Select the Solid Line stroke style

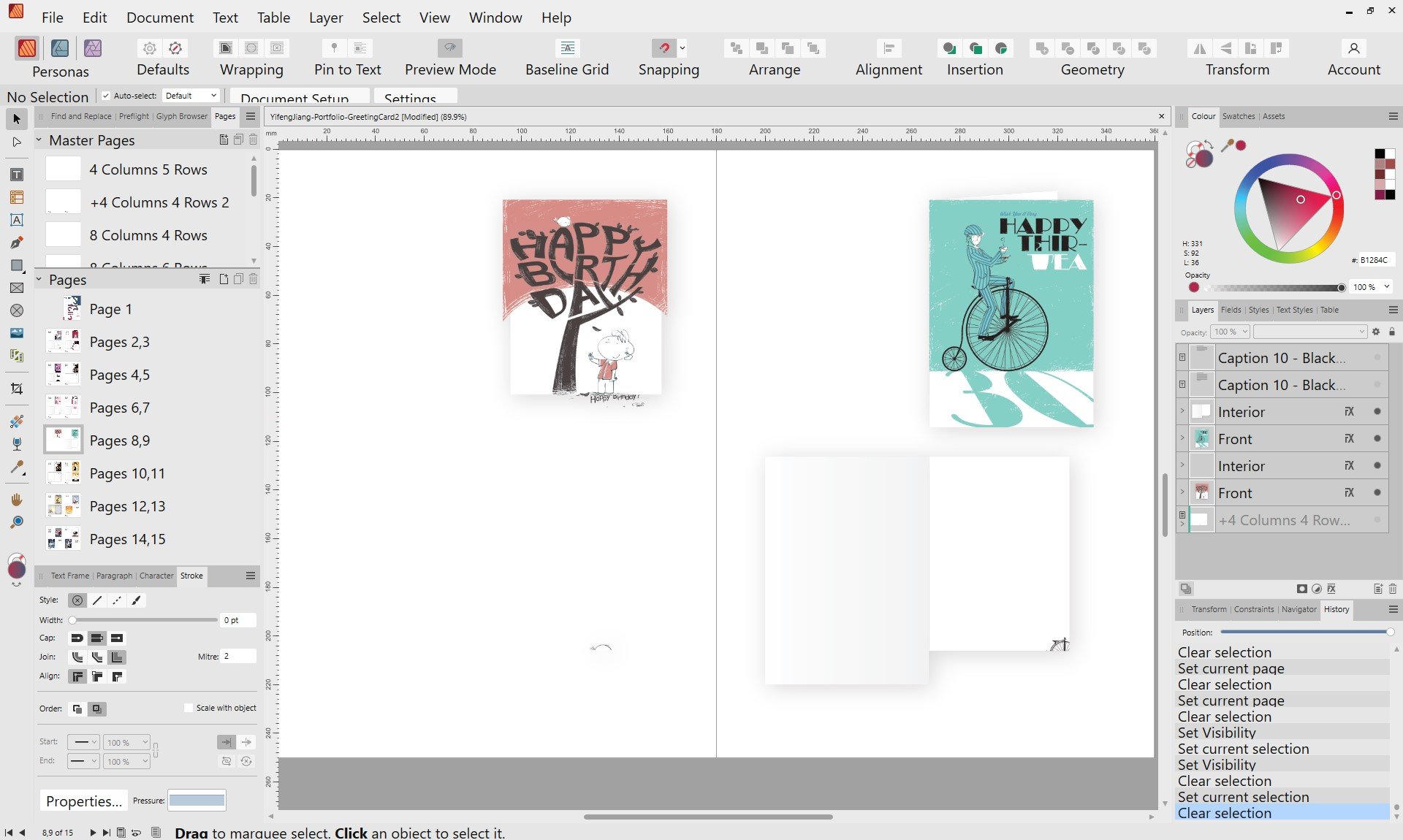(x=97, y=600)
